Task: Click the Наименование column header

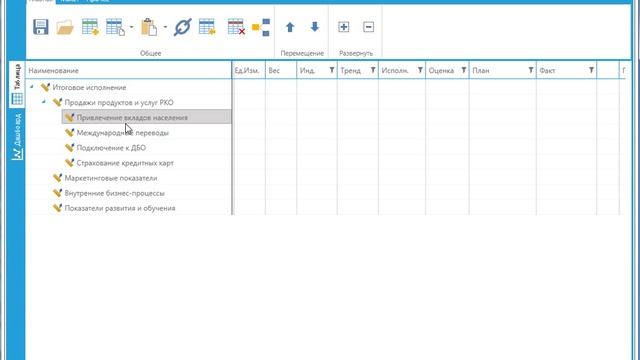Action: (129, 70)
